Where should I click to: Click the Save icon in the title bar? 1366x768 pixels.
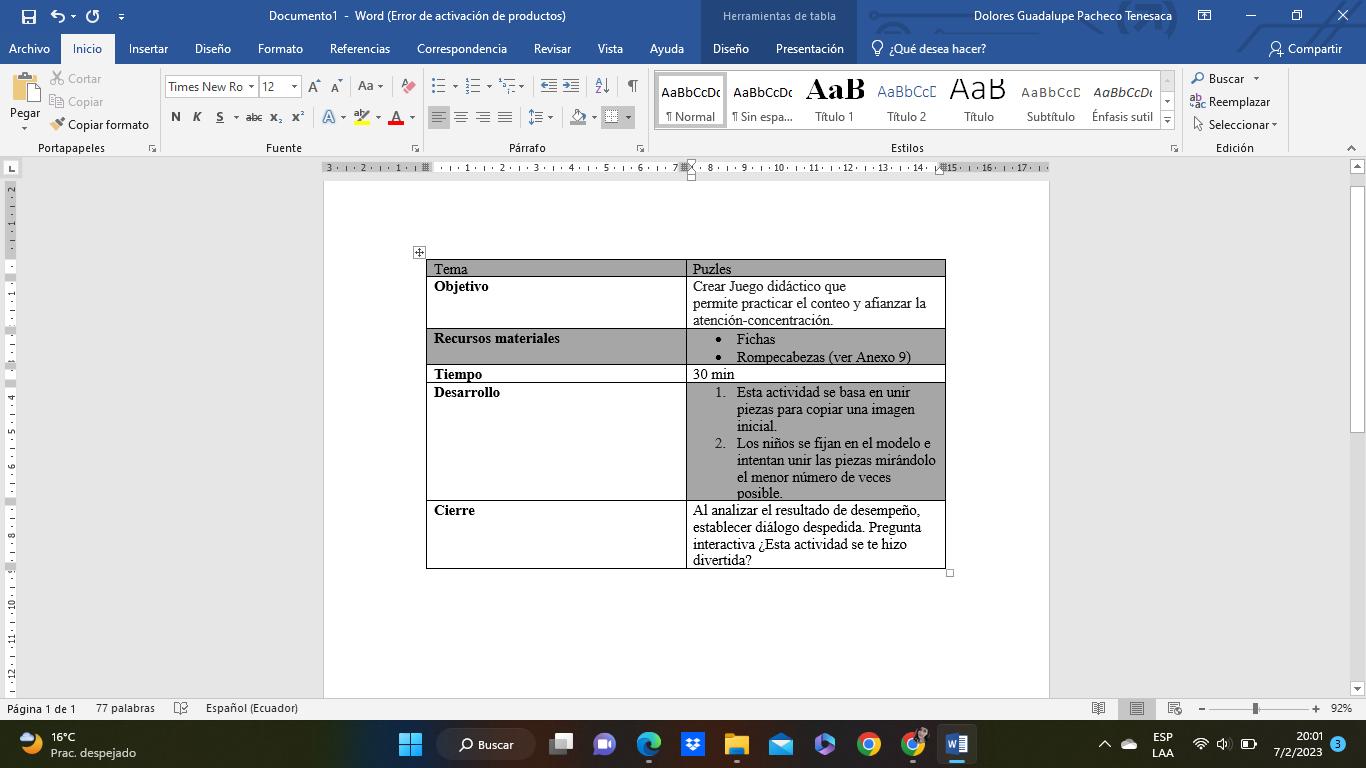pyautogui.click(x=28, y=16)
